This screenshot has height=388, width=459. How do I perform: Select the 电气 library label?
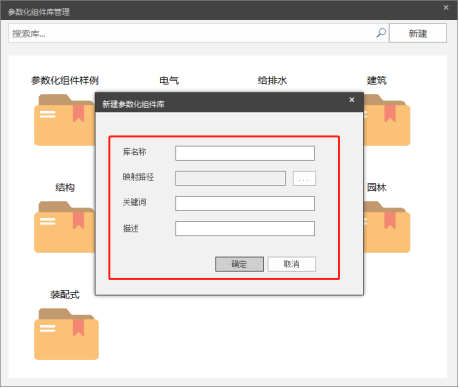coord(169,80)
